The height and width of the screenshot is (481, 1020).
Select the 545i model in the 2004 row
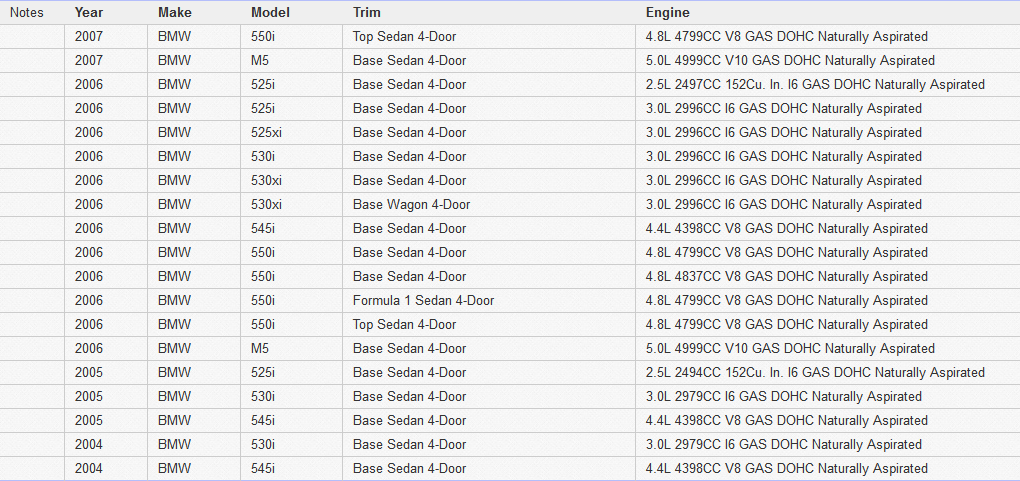coord(265,469)
